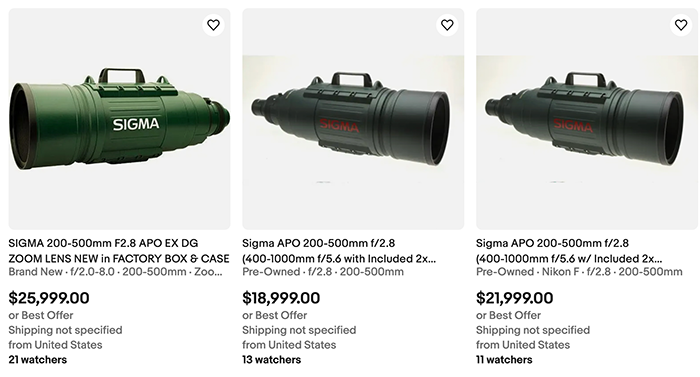Click heart icon on $18,999.00 lens listing
Screen dimensions: 700x377
(x=447, y=25)
